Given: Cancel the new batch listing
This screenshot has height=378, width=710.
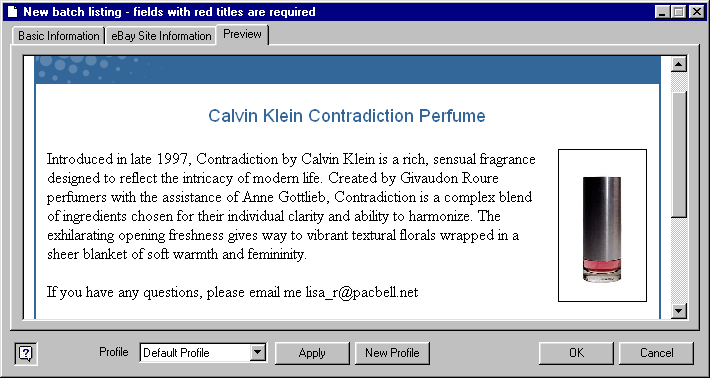Looking at the screenshot, I should tap(656, 353).
